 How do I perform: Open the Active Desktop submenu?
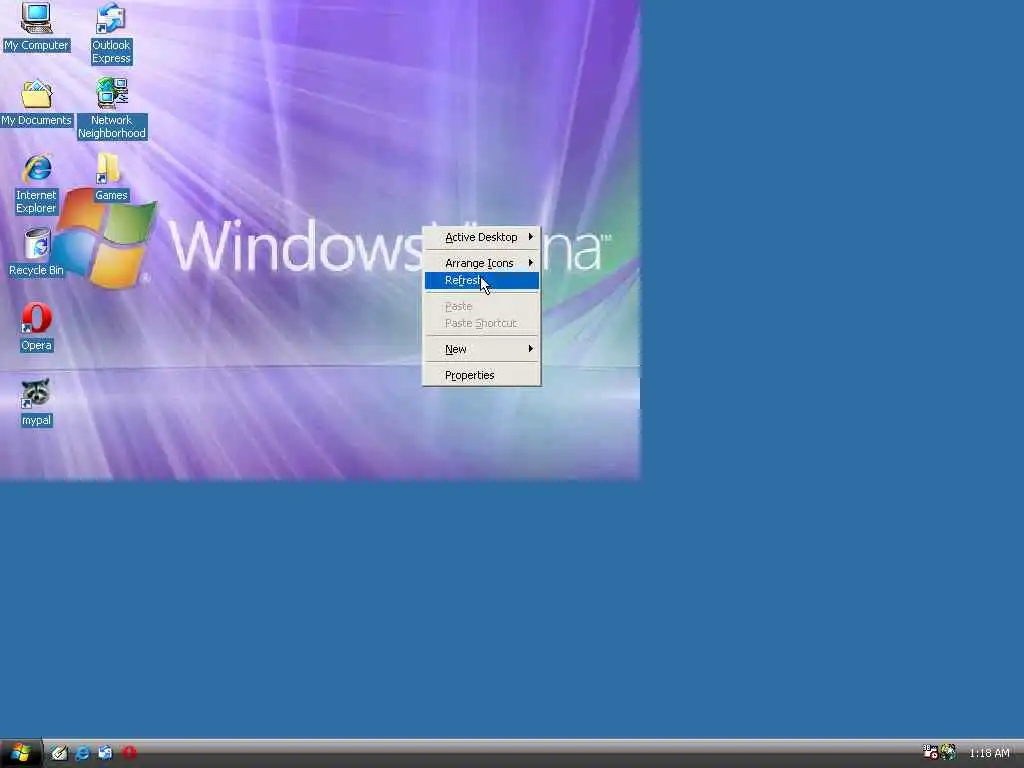(x=482, y=237)
